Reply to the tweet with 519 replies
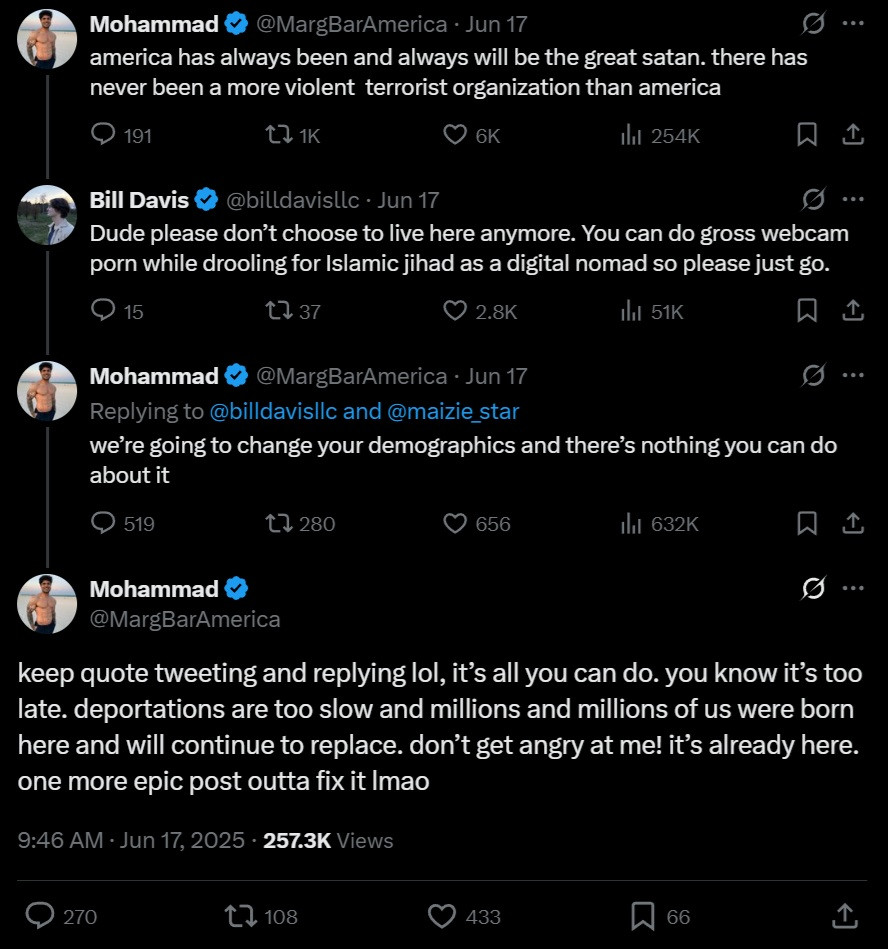This screenshot has width=888, height=949. click(x=103, y=523)
